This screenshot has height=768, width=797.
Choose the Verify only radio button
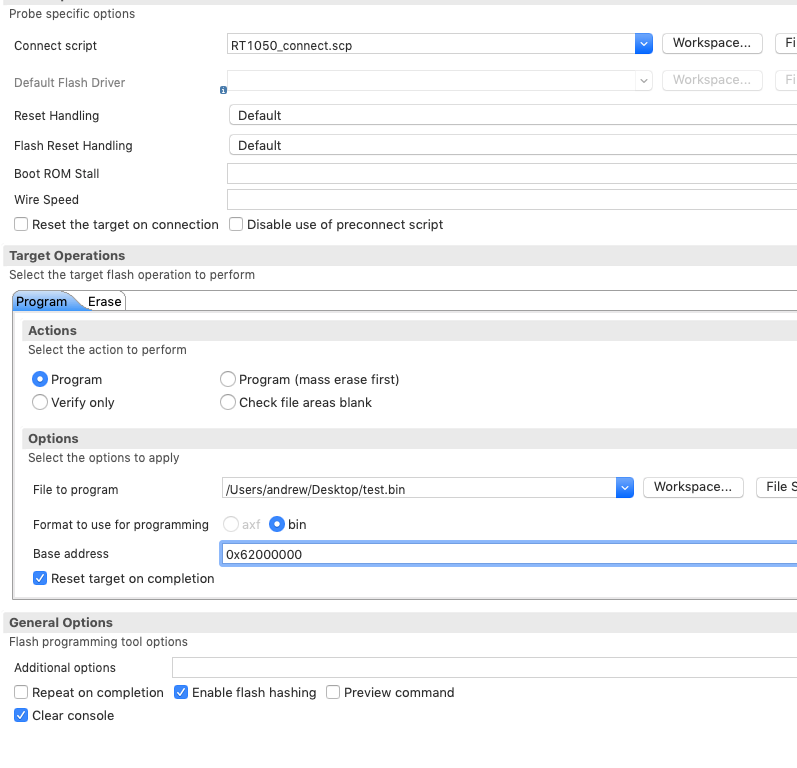(x=40, y=402)
